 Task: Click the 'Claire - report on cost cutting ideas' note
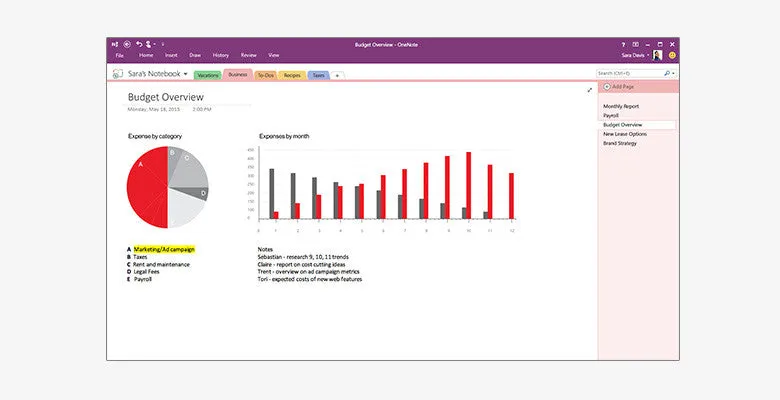(x=301, y=265)
